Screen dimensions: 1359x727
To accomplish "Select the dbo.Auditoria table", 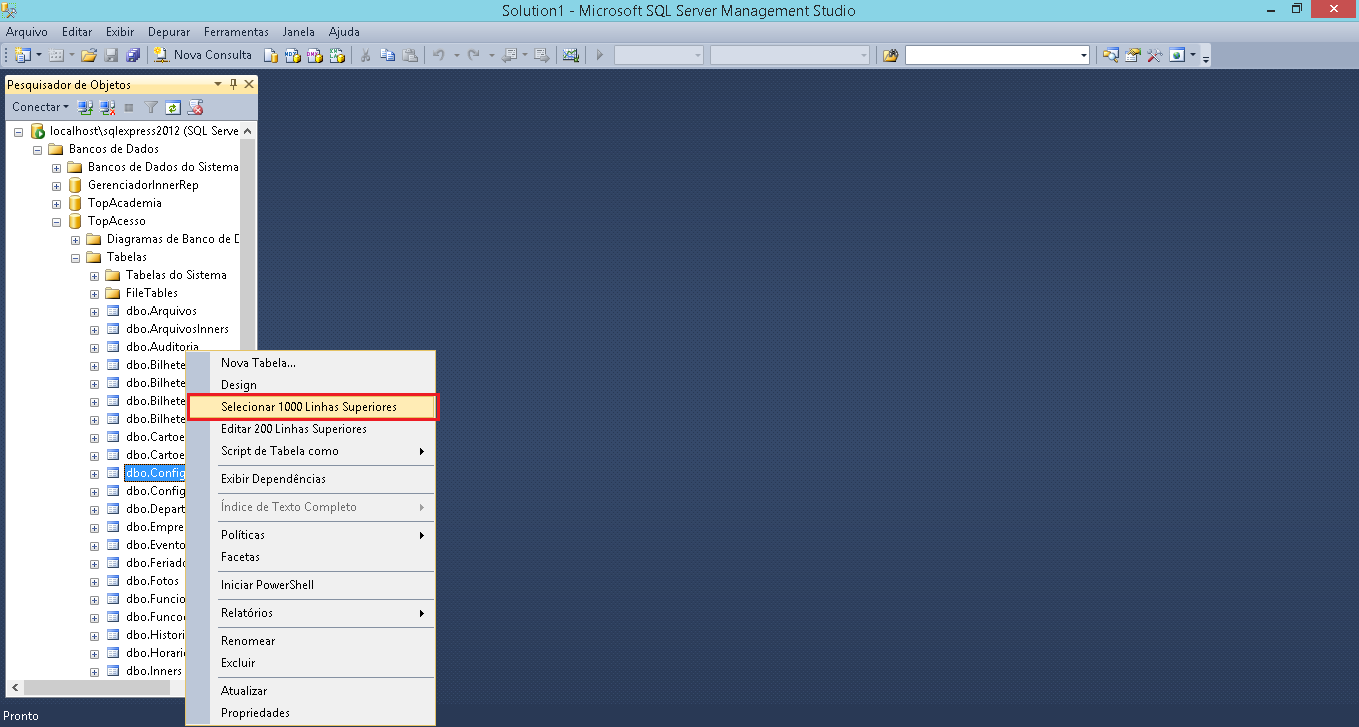I will click(x=162, y=347).
